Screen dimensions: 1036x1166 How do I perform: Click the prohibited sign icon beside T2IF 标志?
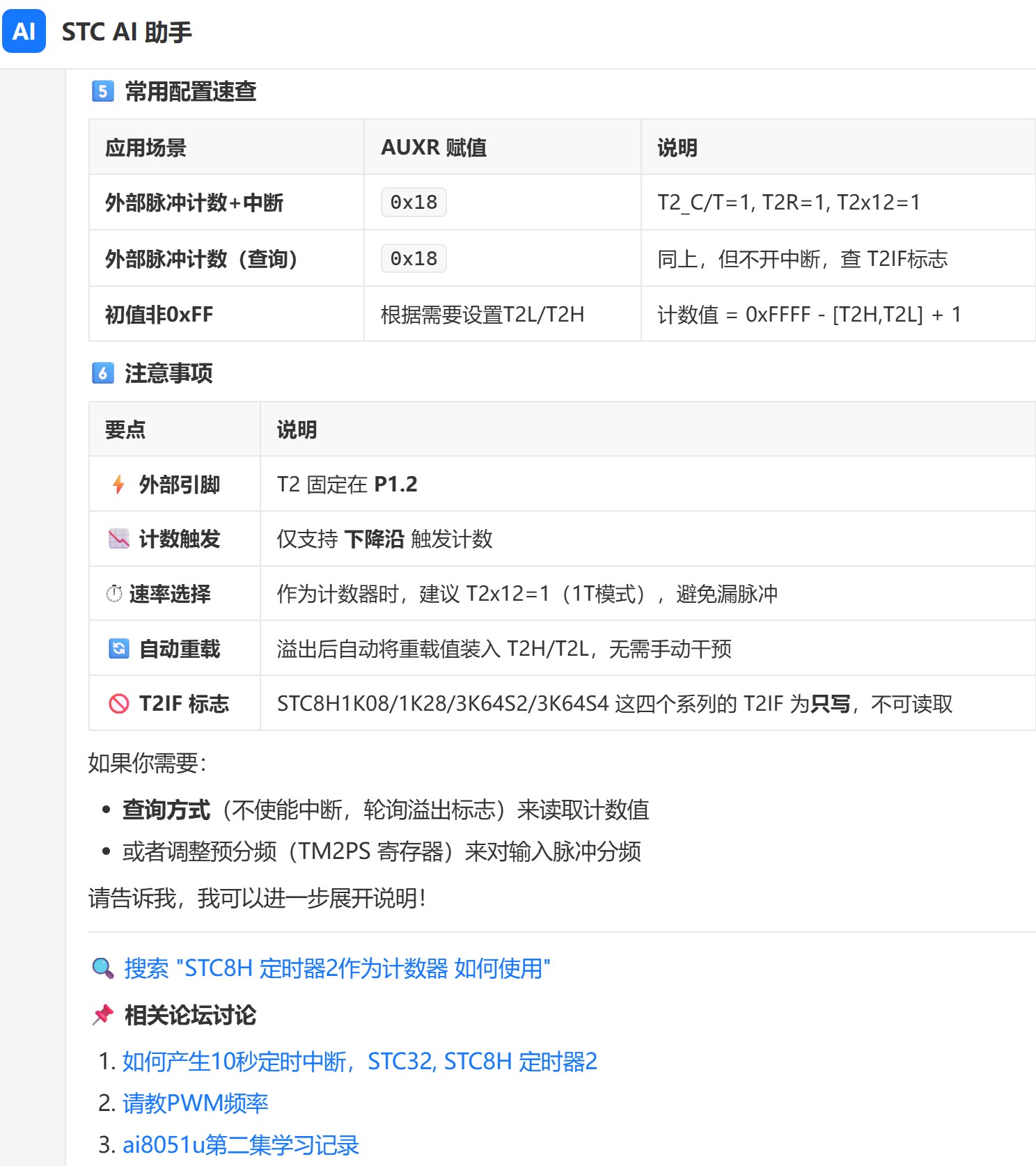[x=119, y=704]
